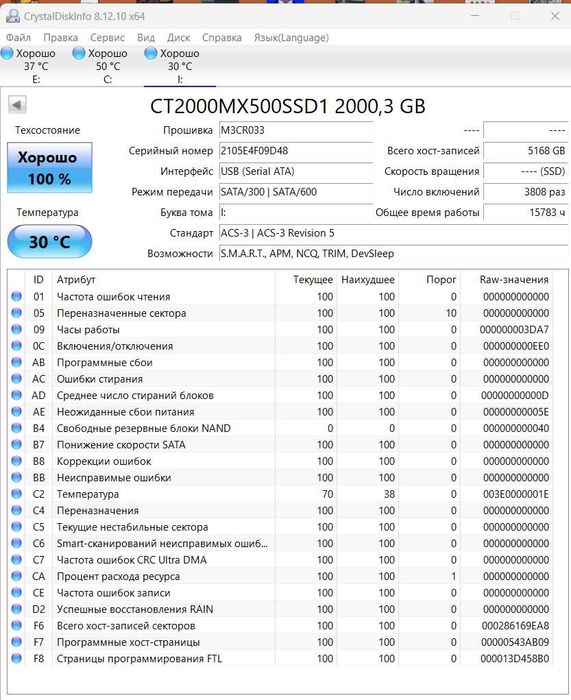This screenshot has height=700, width=571.
Task: Click the Атрибут column header
Action: pos(164,279)
